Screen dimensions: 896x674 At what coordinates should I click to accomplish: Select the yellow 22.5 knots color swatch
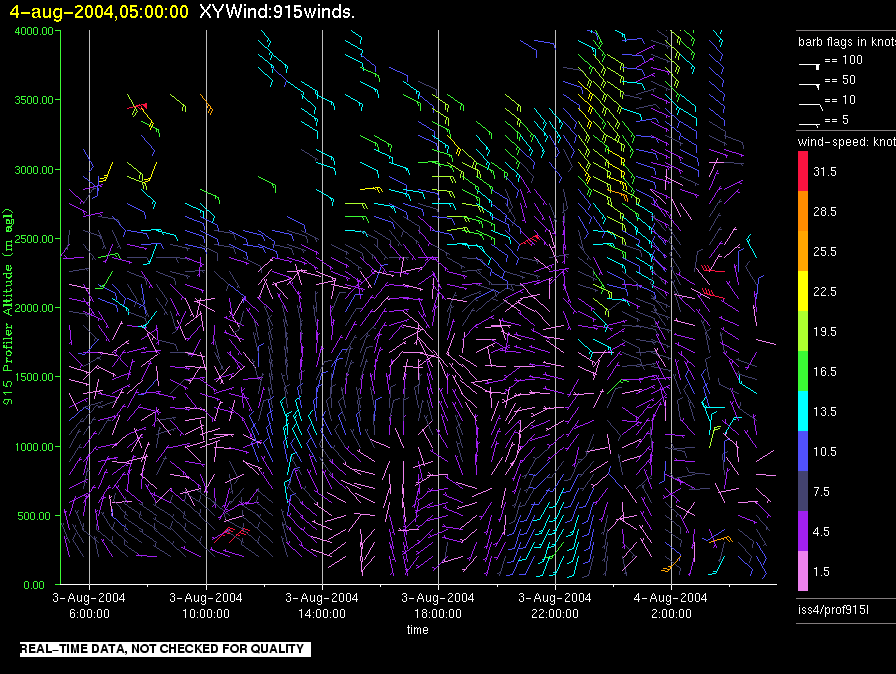(803, 291)
